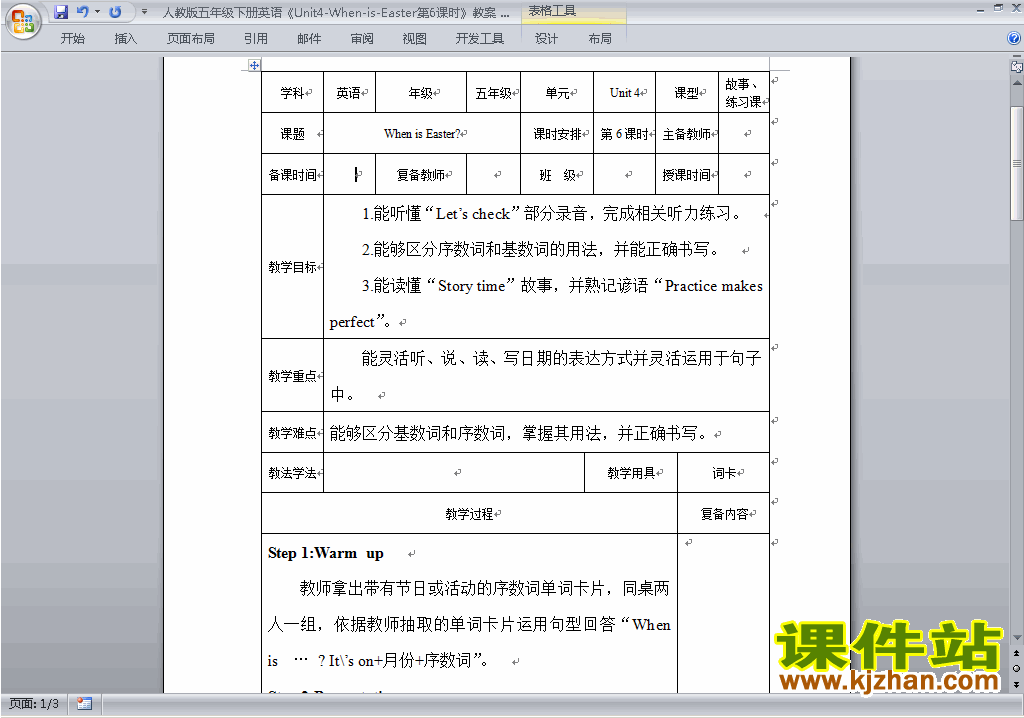This screenshot has height=718, width=1024.
Task: Click the 五年级 table cell
Action: point(494,93)
